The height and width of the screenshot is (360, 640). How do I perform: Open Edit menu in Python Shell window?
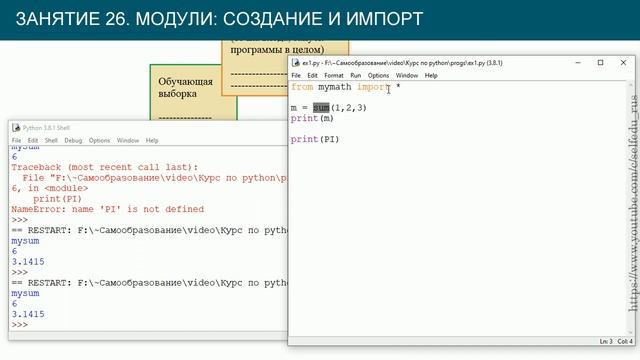(x=33, y=140)
